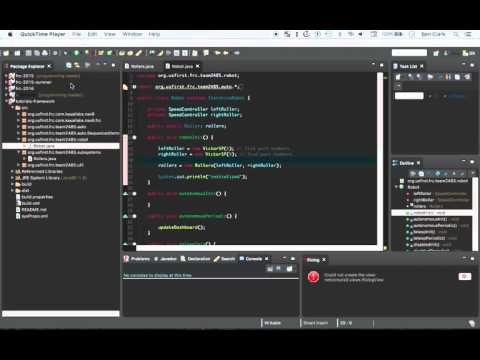Screen dimensions: 480x360
Task: Click Writable in the status bar
Action: [272, 323]
